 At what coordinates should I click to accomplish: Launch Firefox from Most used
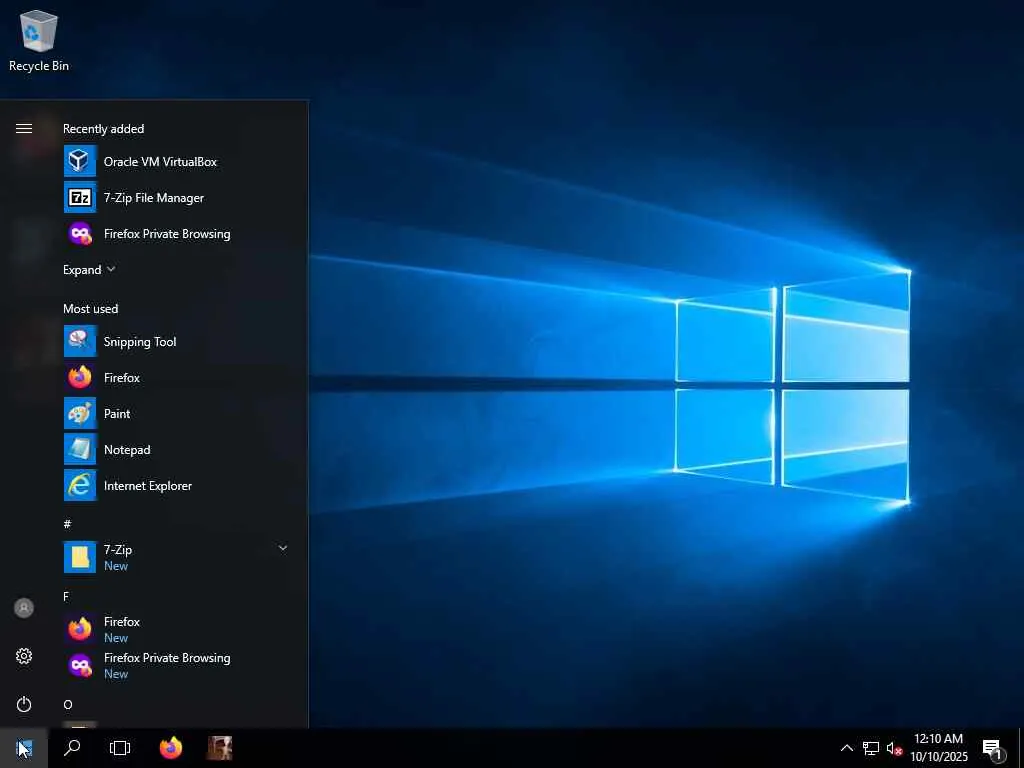tap(178, 377)
